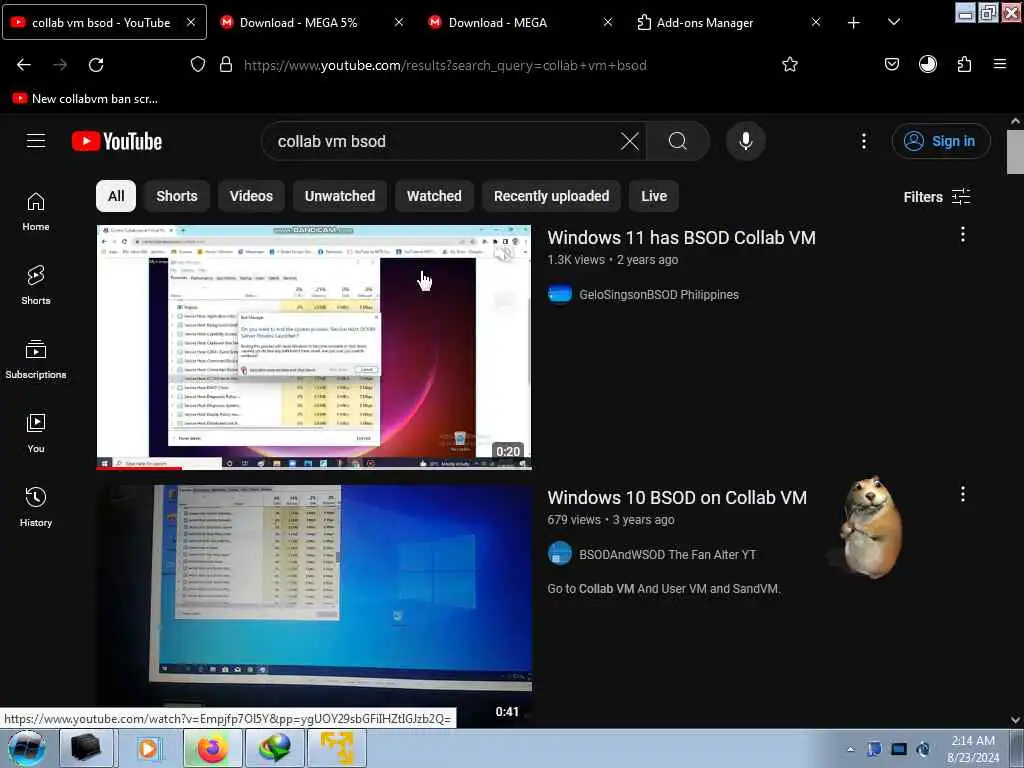Select the Unwatched filter chip
The height and width of the screenshot is (768, 1024).
click(340, 196)
